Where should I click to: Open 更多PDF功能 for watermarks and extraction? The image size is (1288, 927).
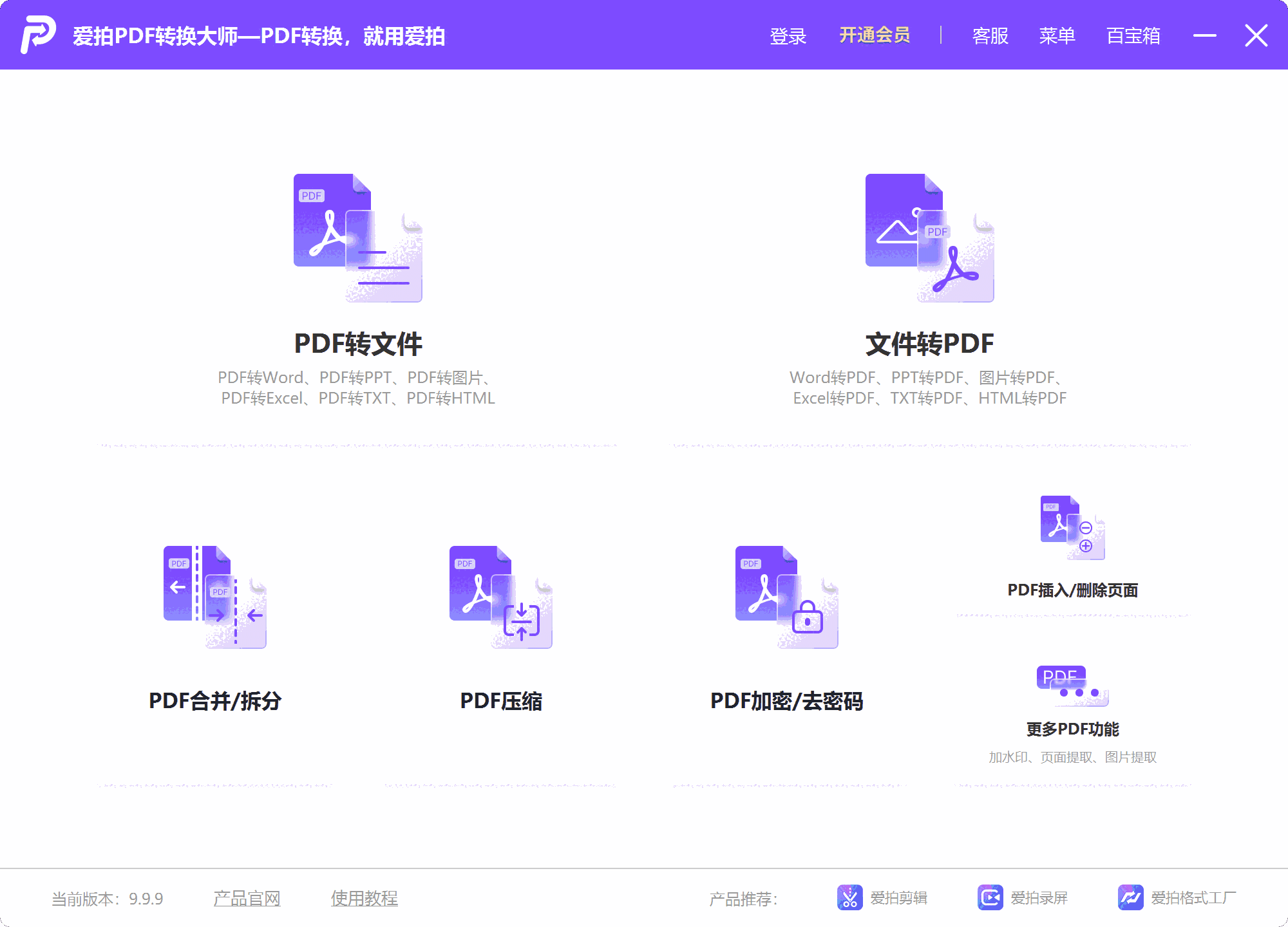pyautogui.click(x=1072, y=702)
